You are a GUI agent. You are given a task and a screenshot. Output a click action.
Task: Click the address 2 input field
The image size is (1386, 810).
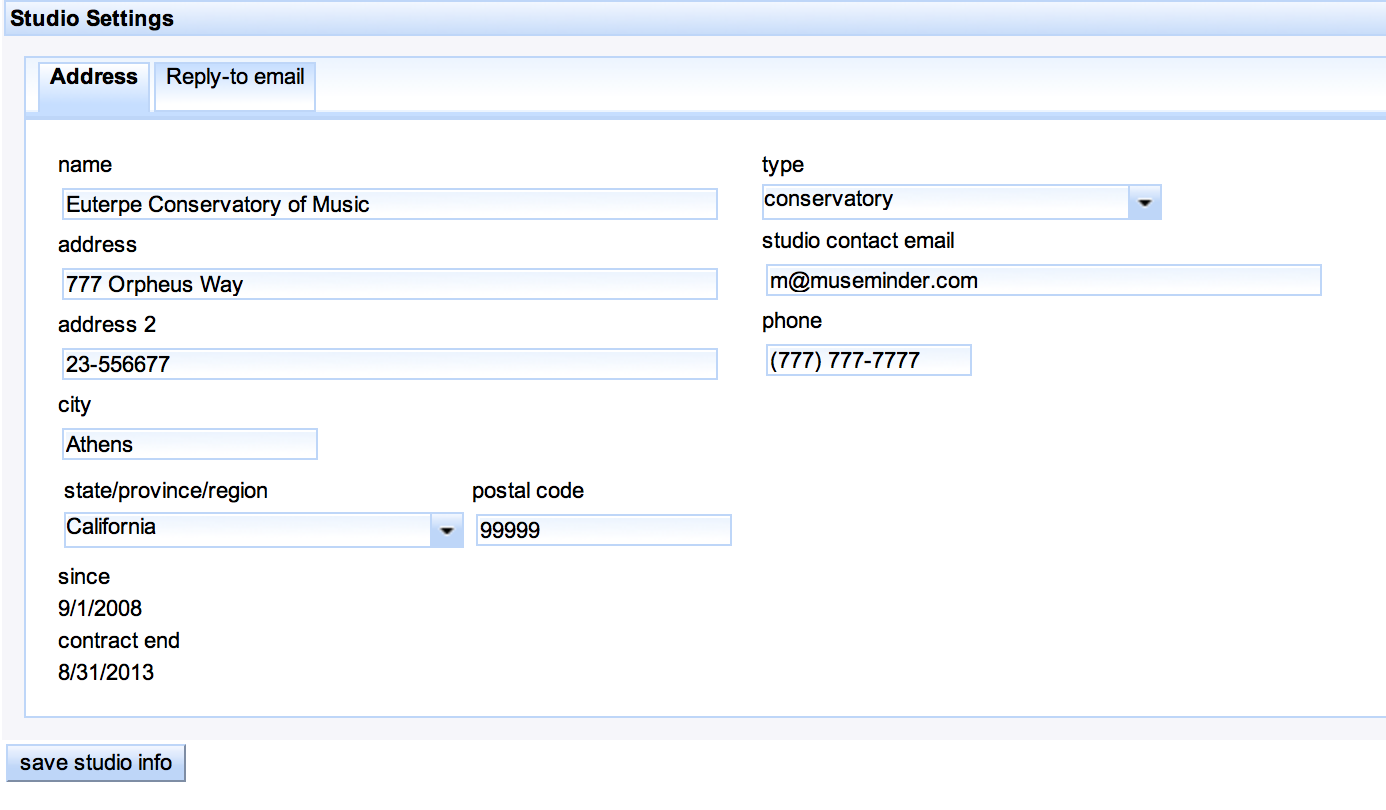pos(389,364)
